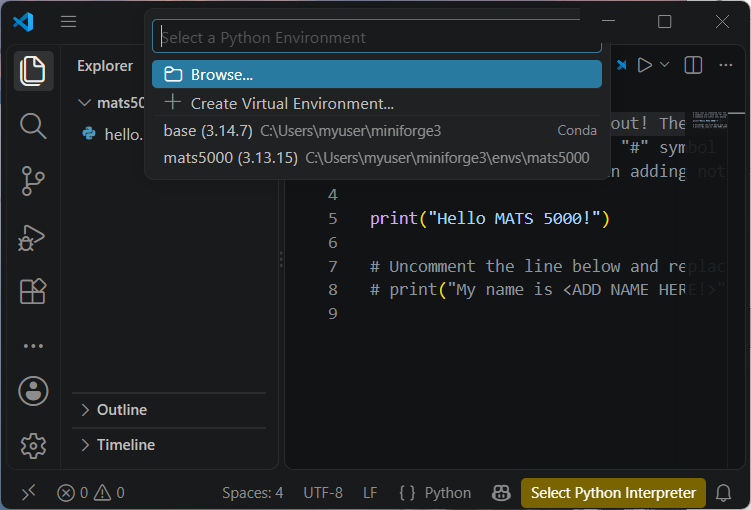The width and height of the screenshot is (751, 510).
Task: Click the VS Code logo icon
Action: (x=23, y=22)
